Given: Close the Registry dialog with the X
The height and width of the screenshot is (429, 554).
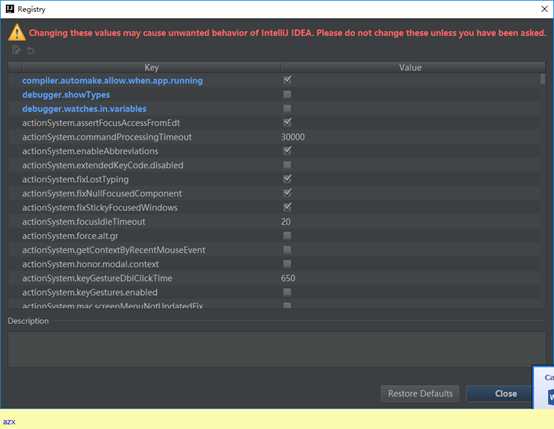Looking at the screenshot, I should pyautogui.click(x=544, y=9).
